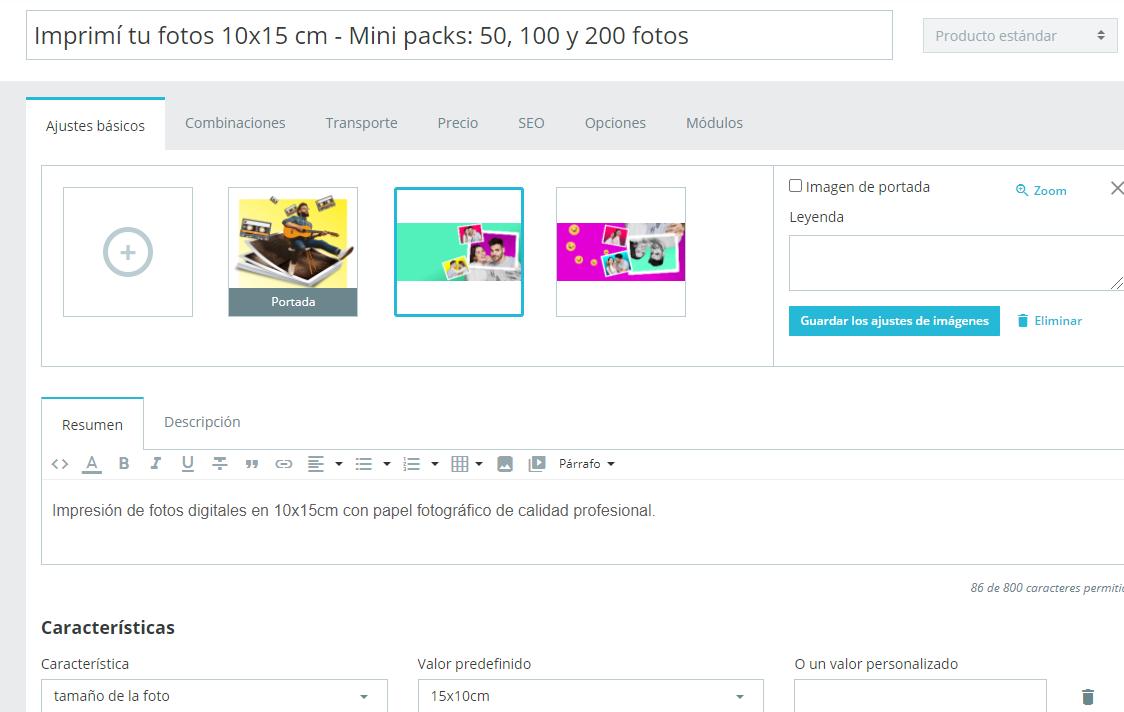Click into the summary text content
This screenshot has width=1124, height=712.
tap(353, 511)
